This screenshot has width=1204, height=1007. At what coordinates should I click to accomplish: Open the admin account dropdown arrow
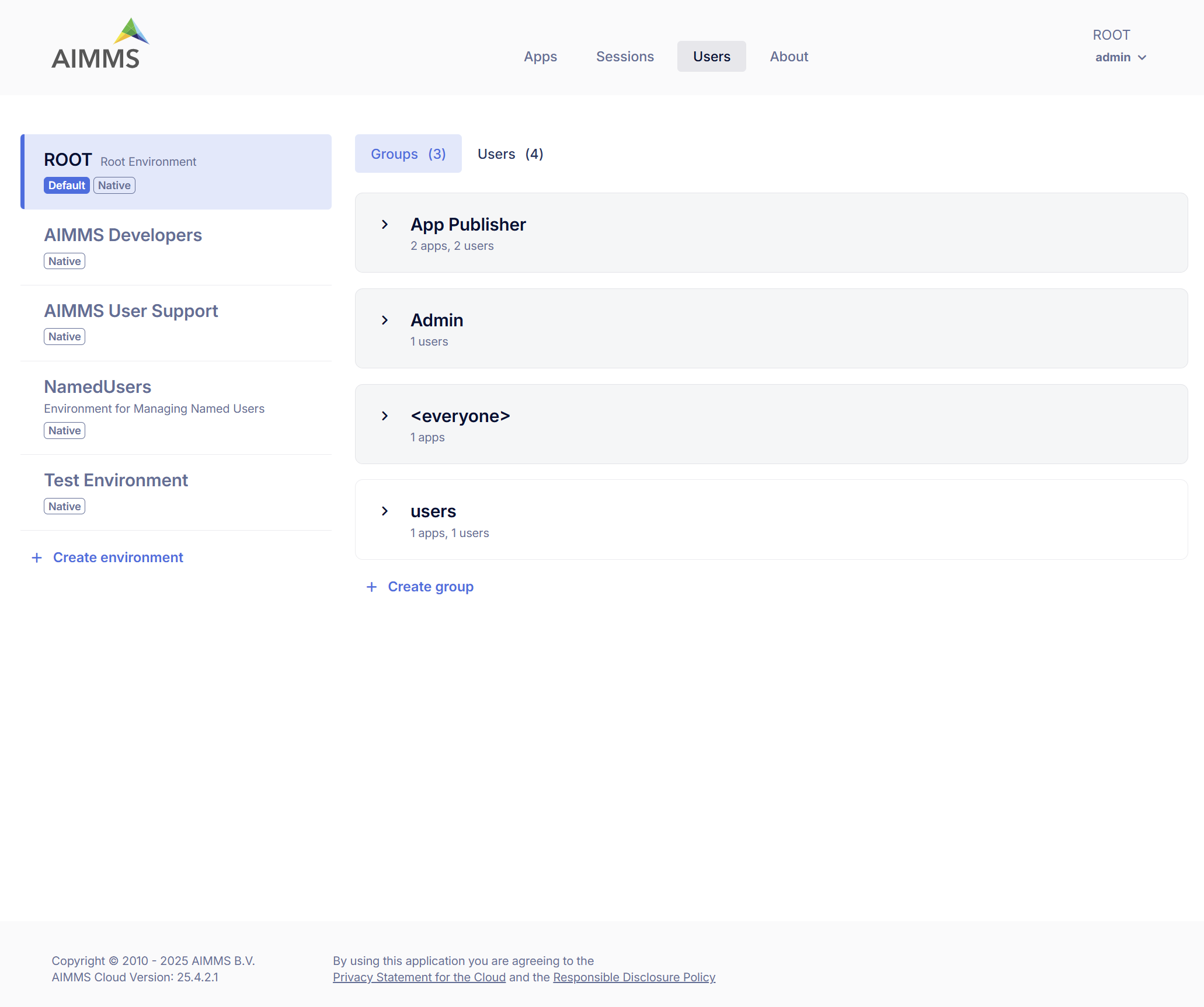(1142, 58)
